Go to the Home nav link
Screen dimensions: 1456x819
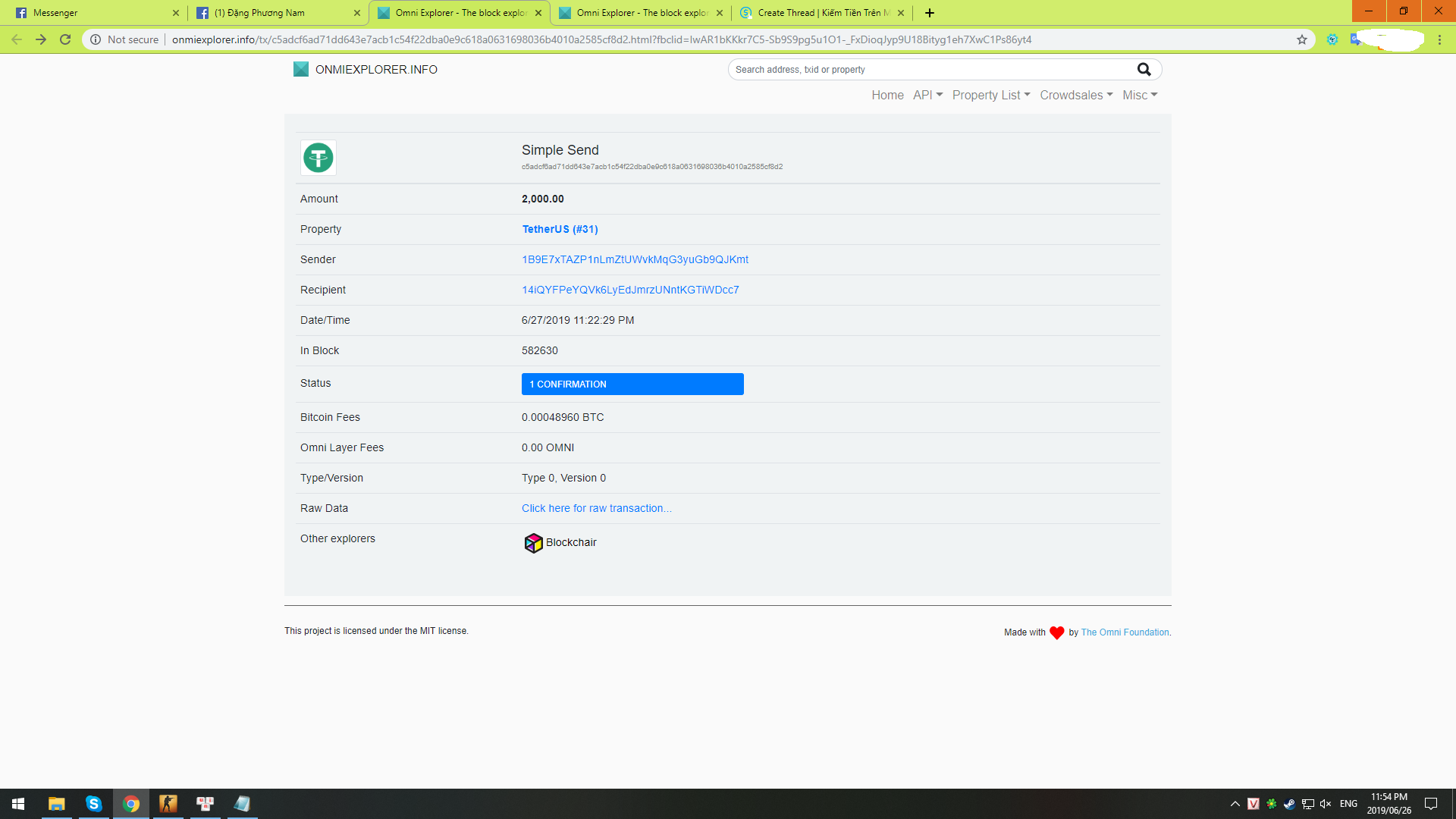[887, 95]
